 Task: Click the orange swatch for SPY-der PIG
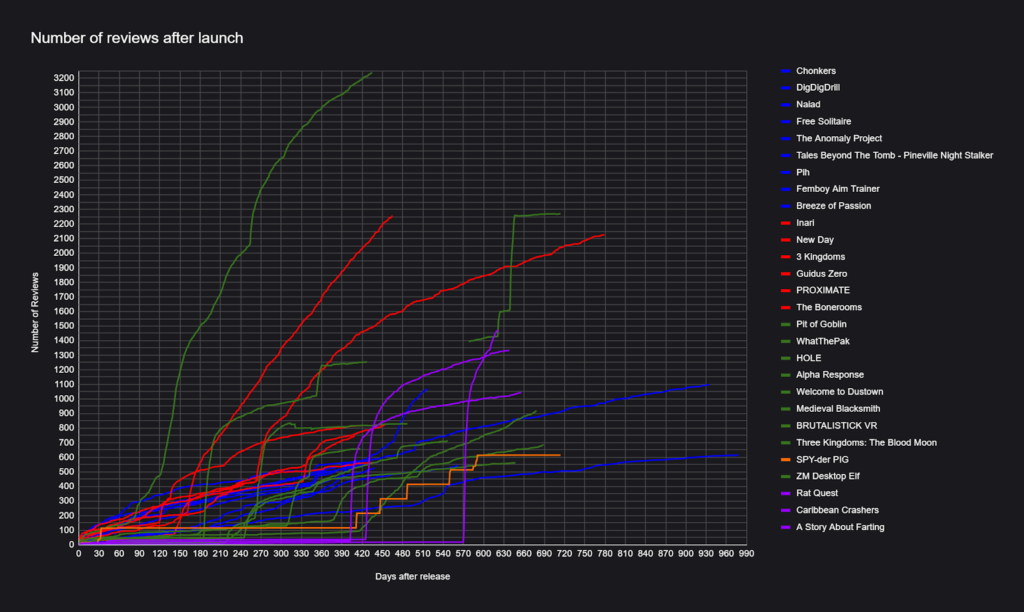pos(786,460)
